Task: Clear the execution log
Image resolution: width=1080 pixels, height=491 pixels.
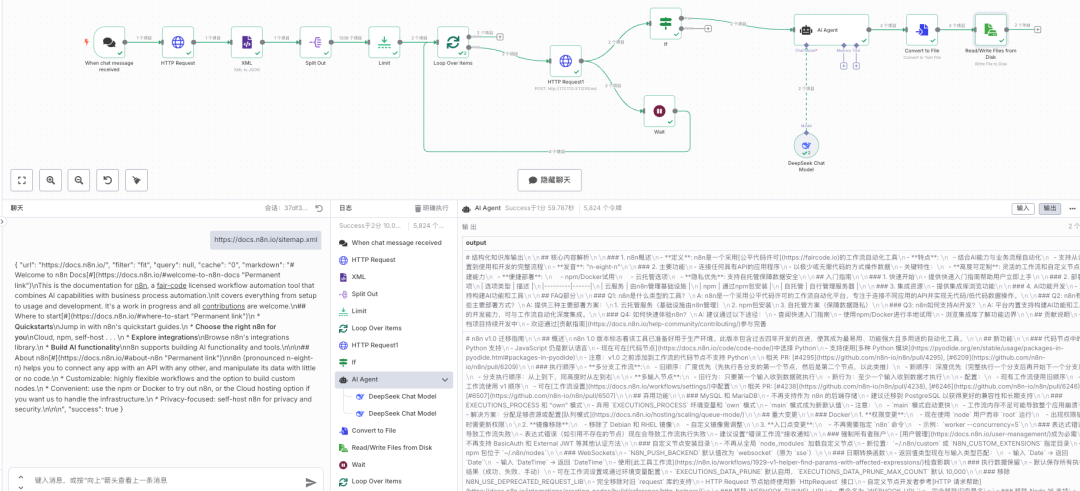Action: [x=431, y=208]
